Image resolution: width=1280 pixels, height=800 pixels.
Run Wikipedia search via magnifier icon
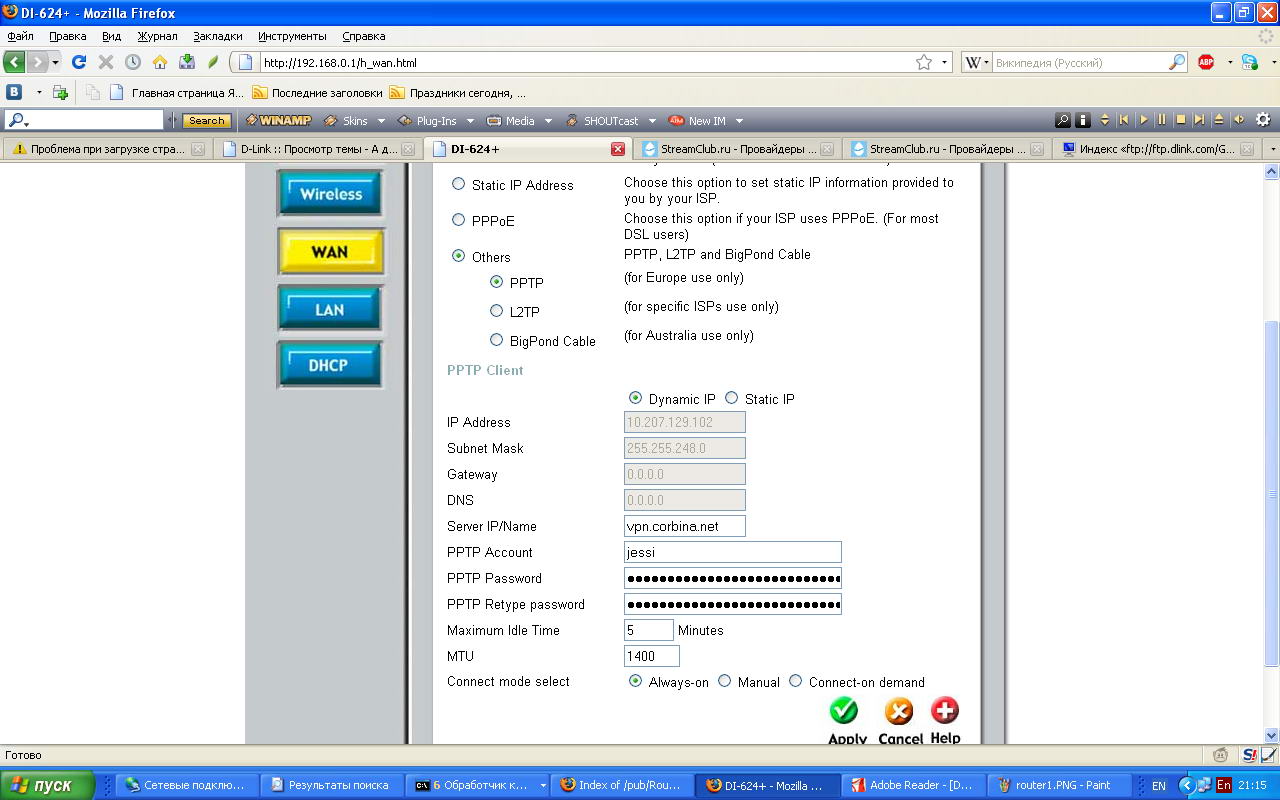click(1177, 62)
